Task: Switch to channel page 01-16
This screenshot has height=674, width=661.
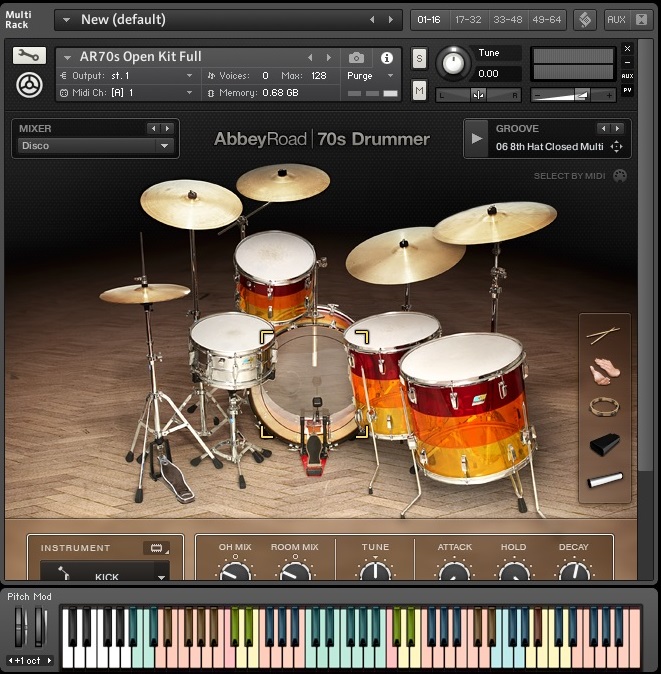Action: (x=429, y=19)
